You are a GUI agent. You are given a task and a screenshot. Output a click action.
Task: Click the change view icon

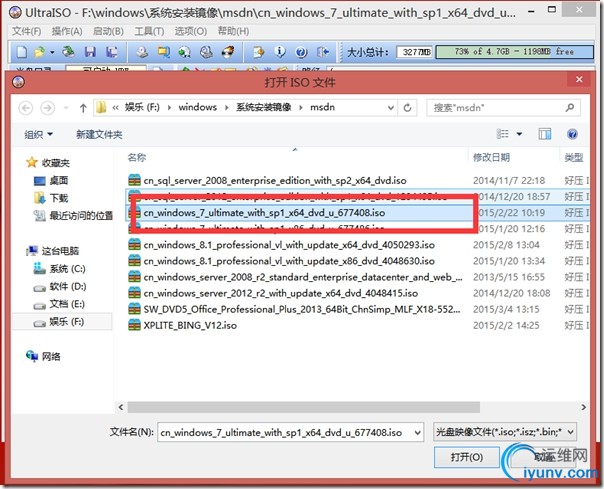tap(503, 134)
